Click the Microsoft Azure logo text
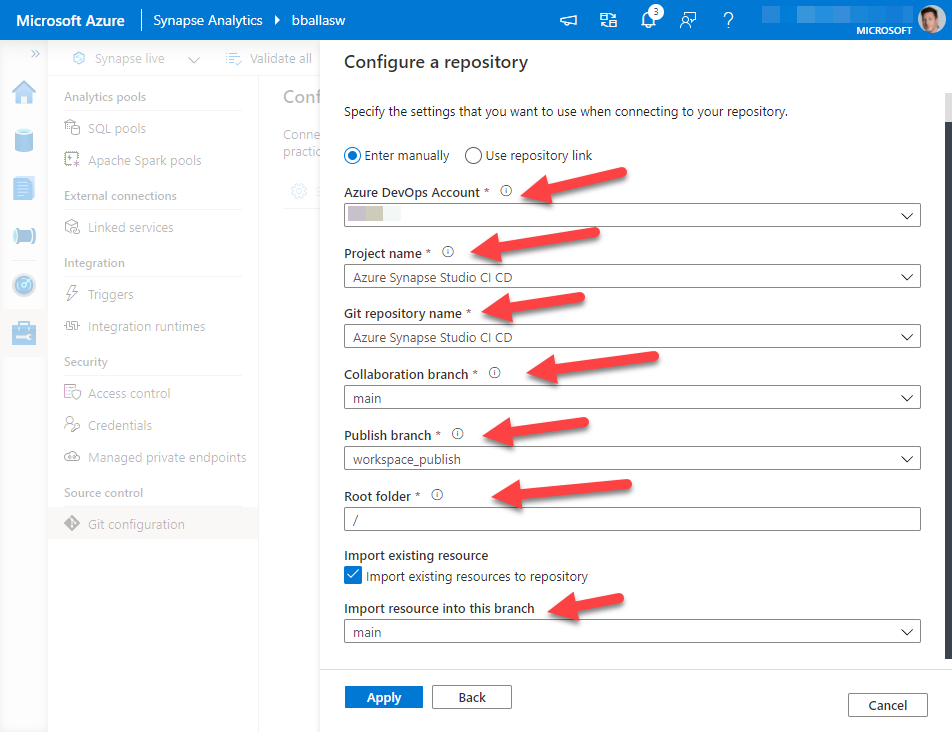 coord(70,21)
